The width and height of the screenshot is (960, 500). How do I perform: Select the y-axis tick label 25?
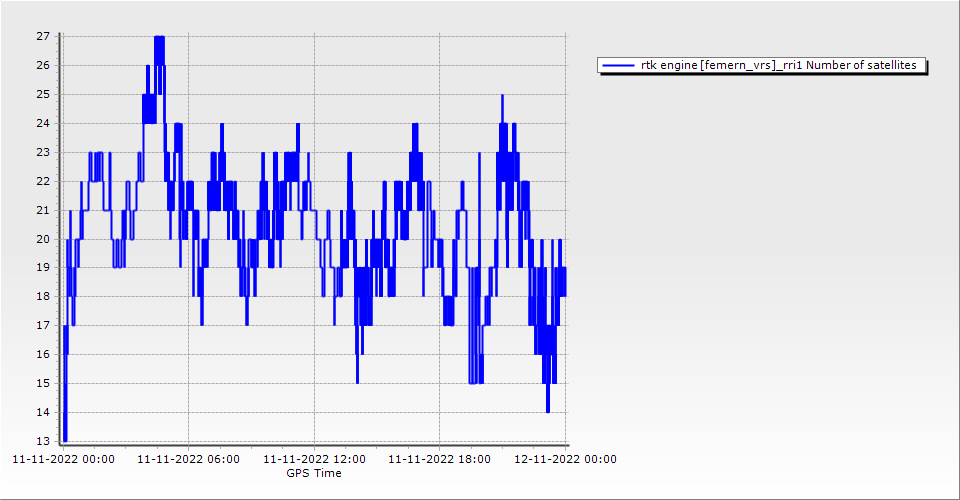pos(43,94)
